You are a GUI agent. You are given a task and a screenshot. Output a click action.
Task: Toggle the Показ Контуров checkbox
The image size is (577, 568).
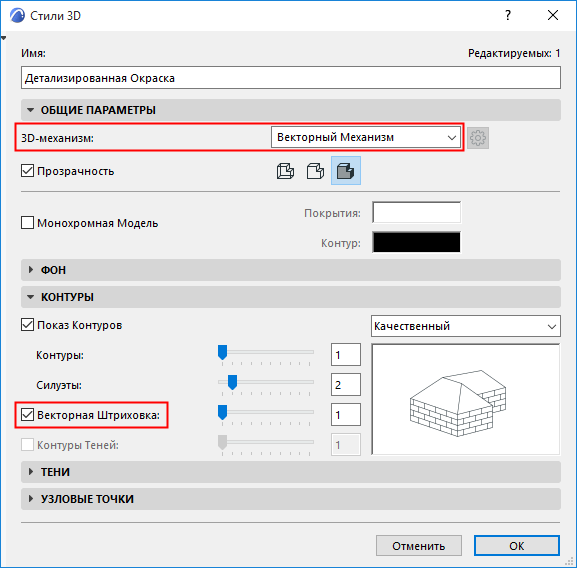tap(28, 325)
